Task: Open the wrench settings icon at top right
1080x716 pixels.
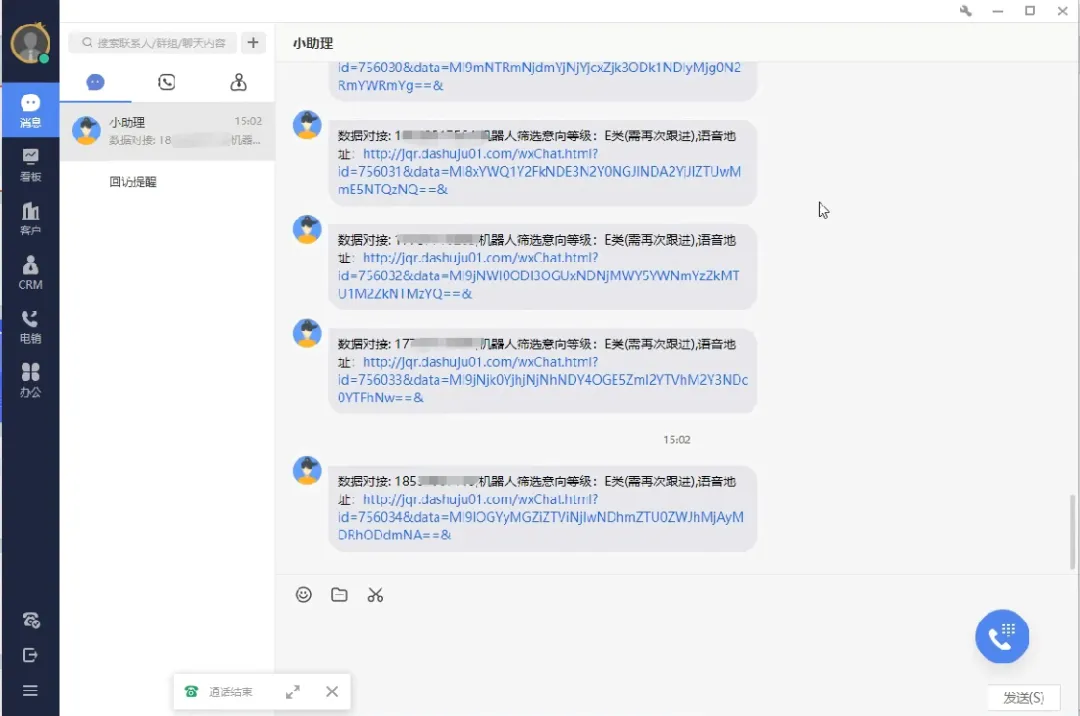Action: 965,10
